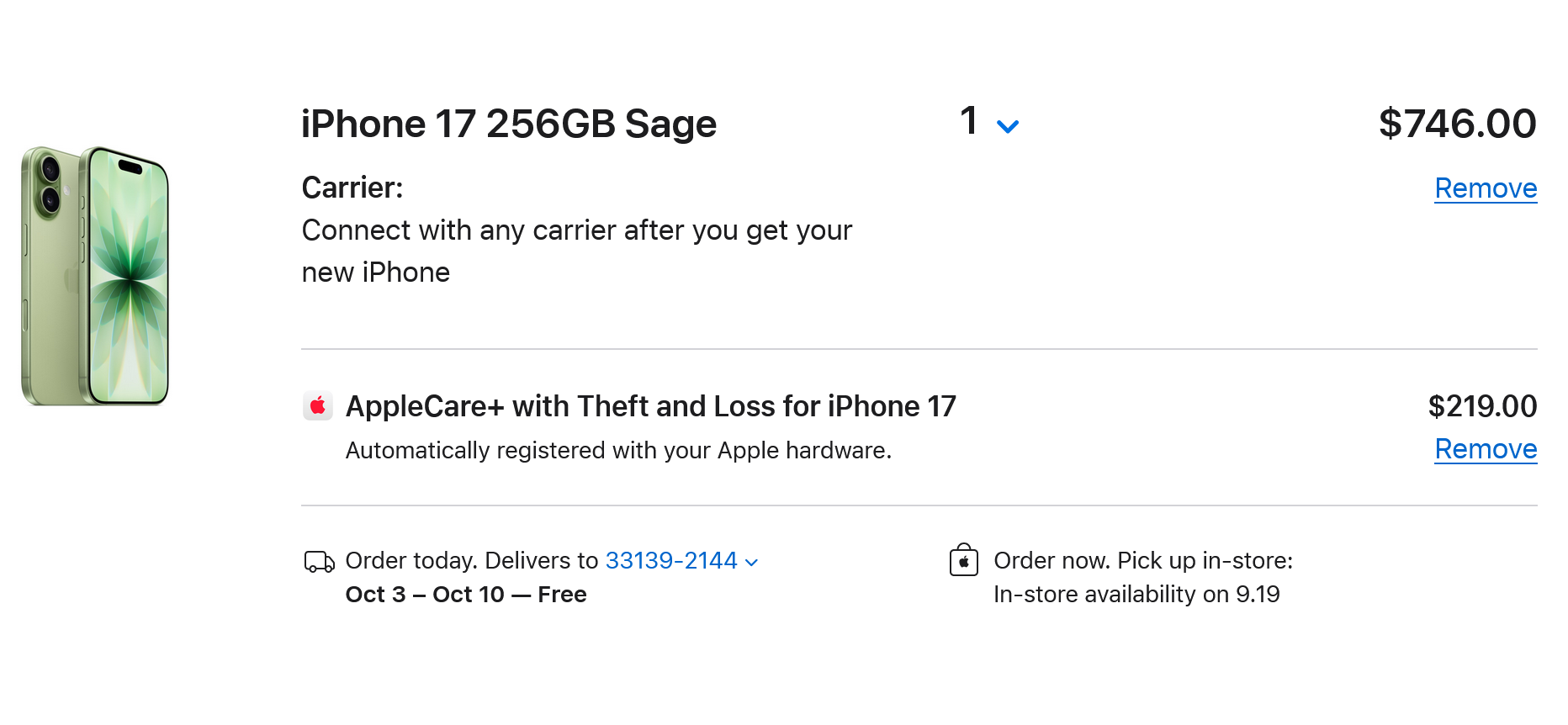Click the Apple logo icon next to AppleCare+
The height and width of the screenshot is (725, 1568).
tap(318, 406)
